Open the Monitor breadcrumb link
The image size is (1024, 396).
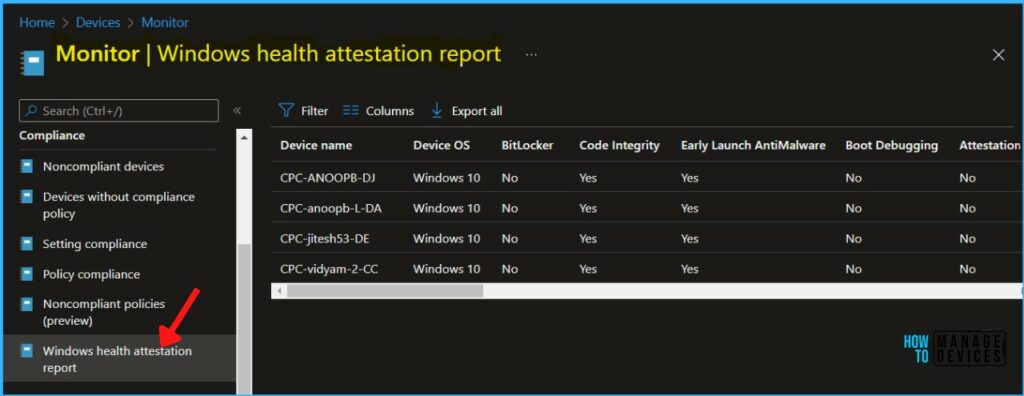[x=165, y=22]
